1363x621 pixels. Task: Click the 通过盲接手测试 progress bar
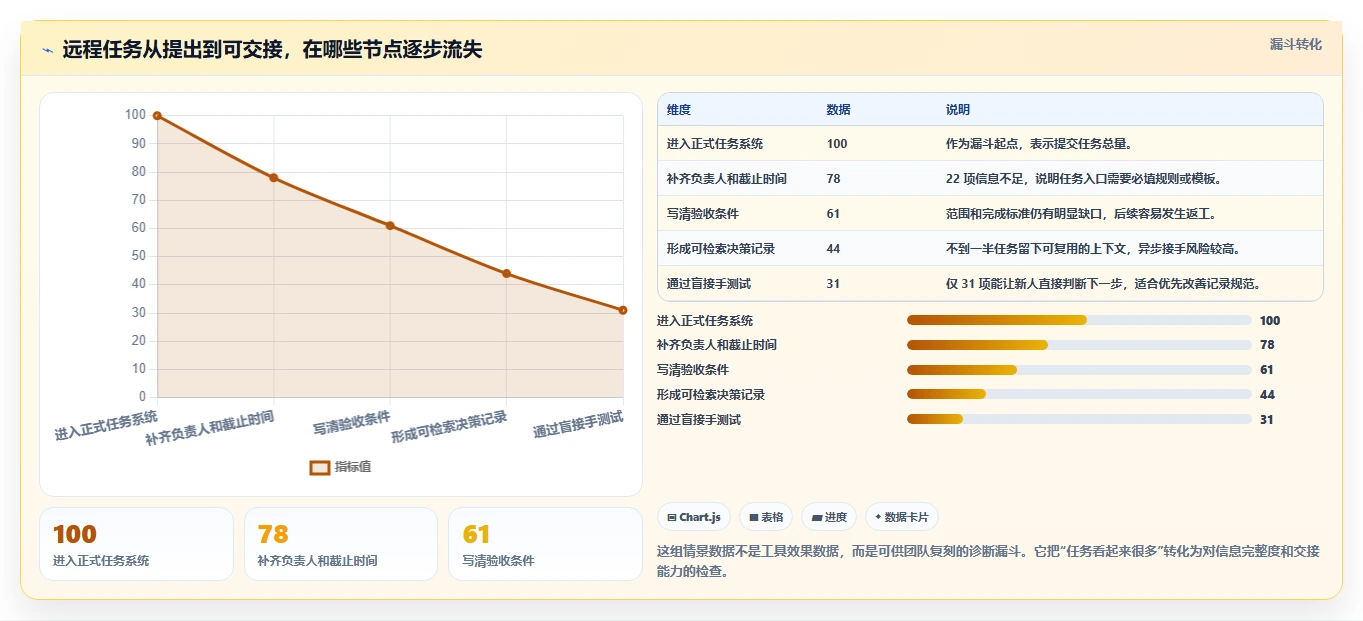point(1079,420)
